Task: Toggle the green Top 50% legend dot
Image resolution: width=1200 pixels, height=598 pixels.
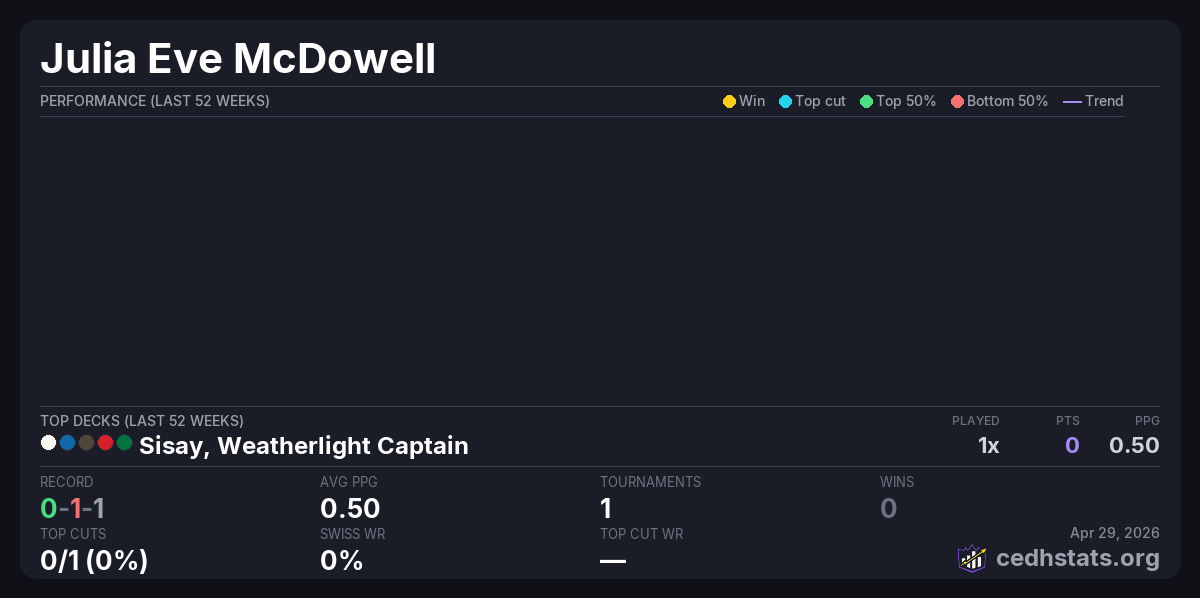Action: [866, 101]
